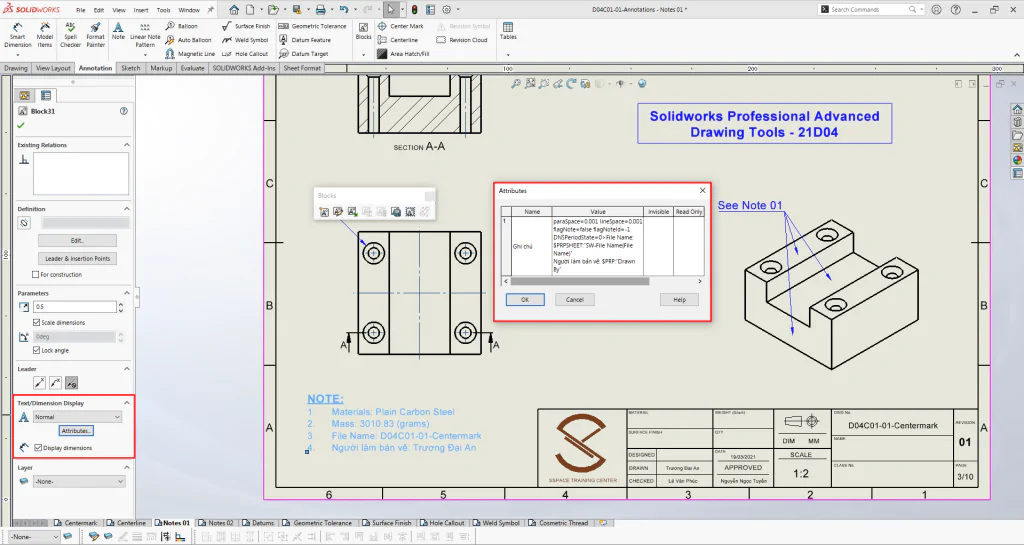The height and width of the screenshot is (545, 1024).
Task: Toggle the For construction checkbox
Action: (x=35, y=275)
